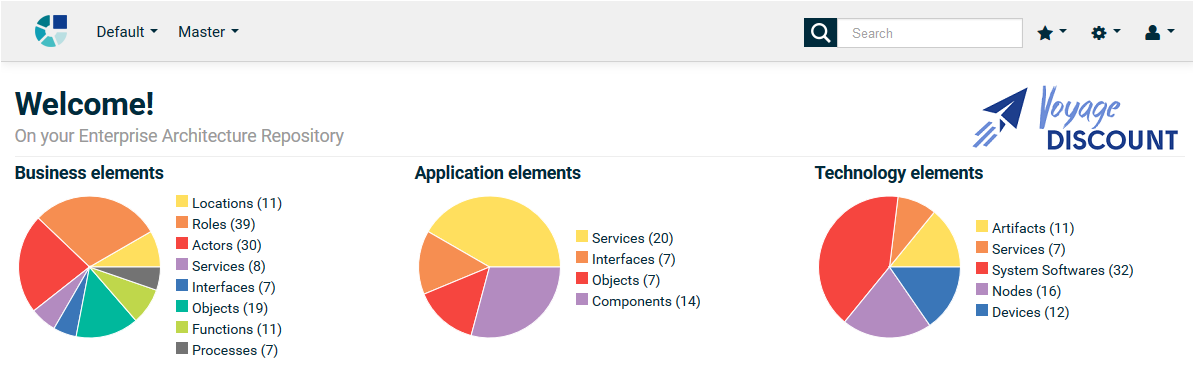Click the magnifying glass search icon
Image resolution: width=1193 pixels, height=369 pixels.
click(x=820, y=33)
